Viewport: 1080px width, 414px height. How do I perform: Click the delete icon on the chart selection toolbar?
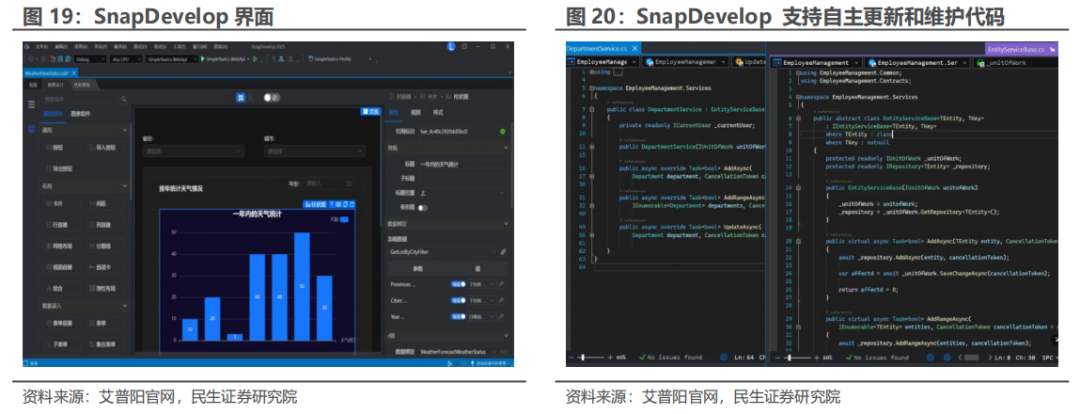click(x=352, y=205)
